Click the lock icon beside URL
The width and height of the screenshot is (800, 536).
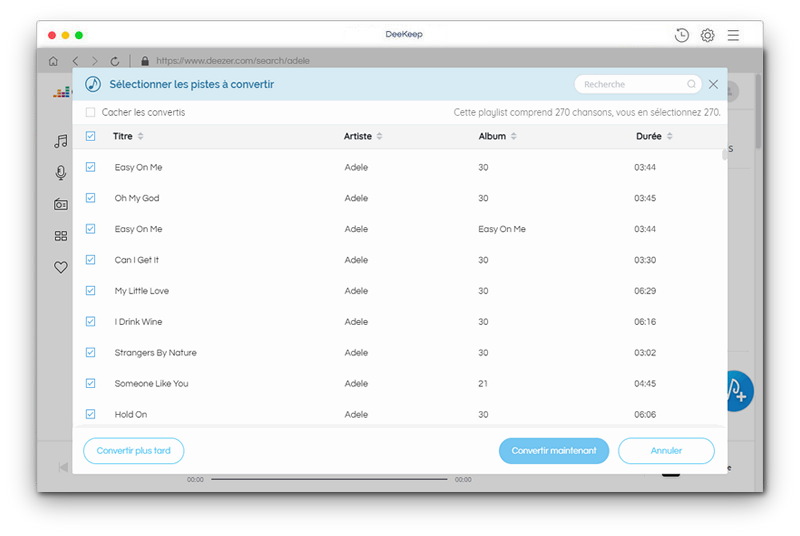coord(145,61)
